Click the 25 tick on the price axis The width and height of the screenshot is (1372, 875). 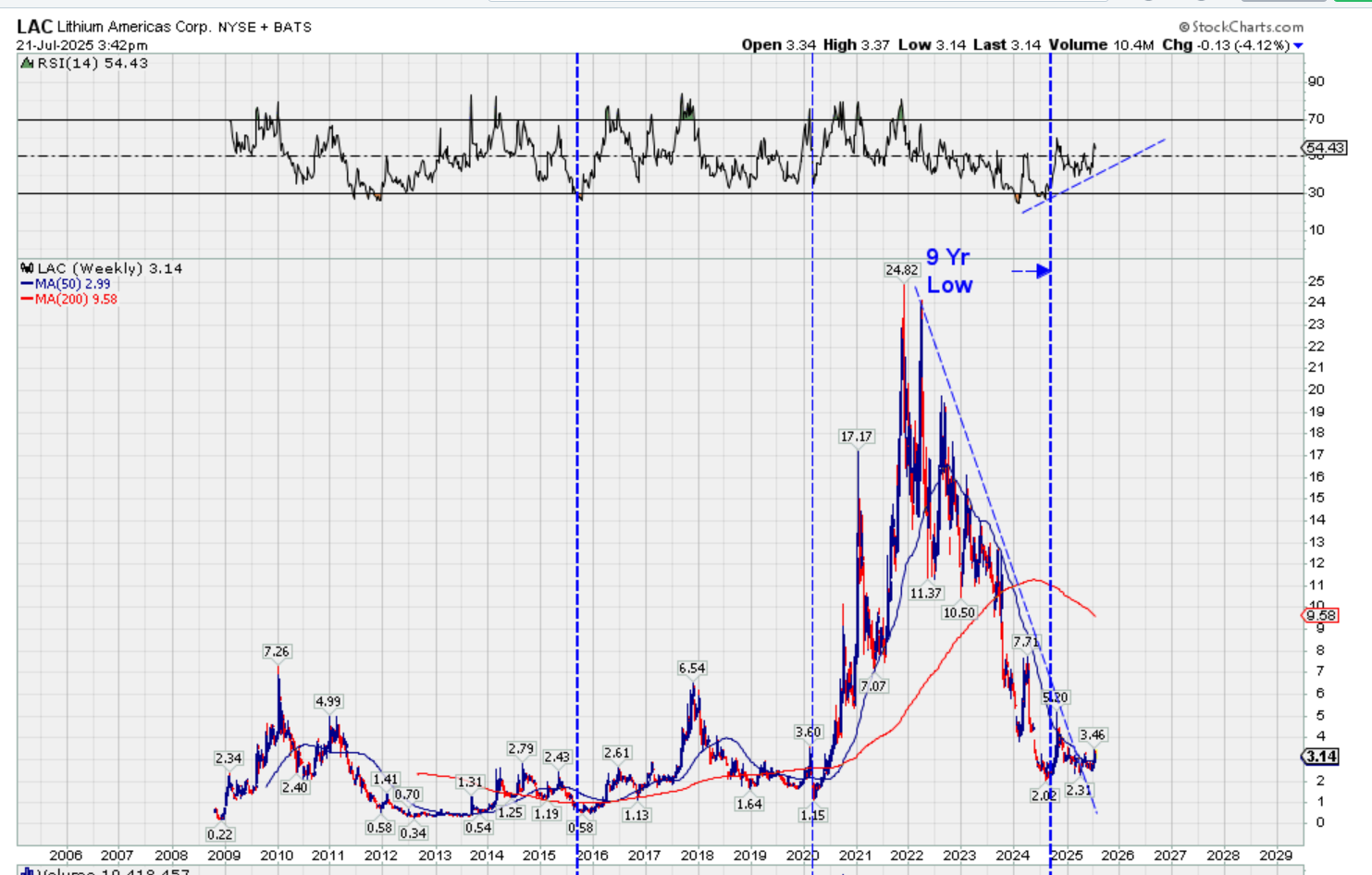(x=1316, y=281)
